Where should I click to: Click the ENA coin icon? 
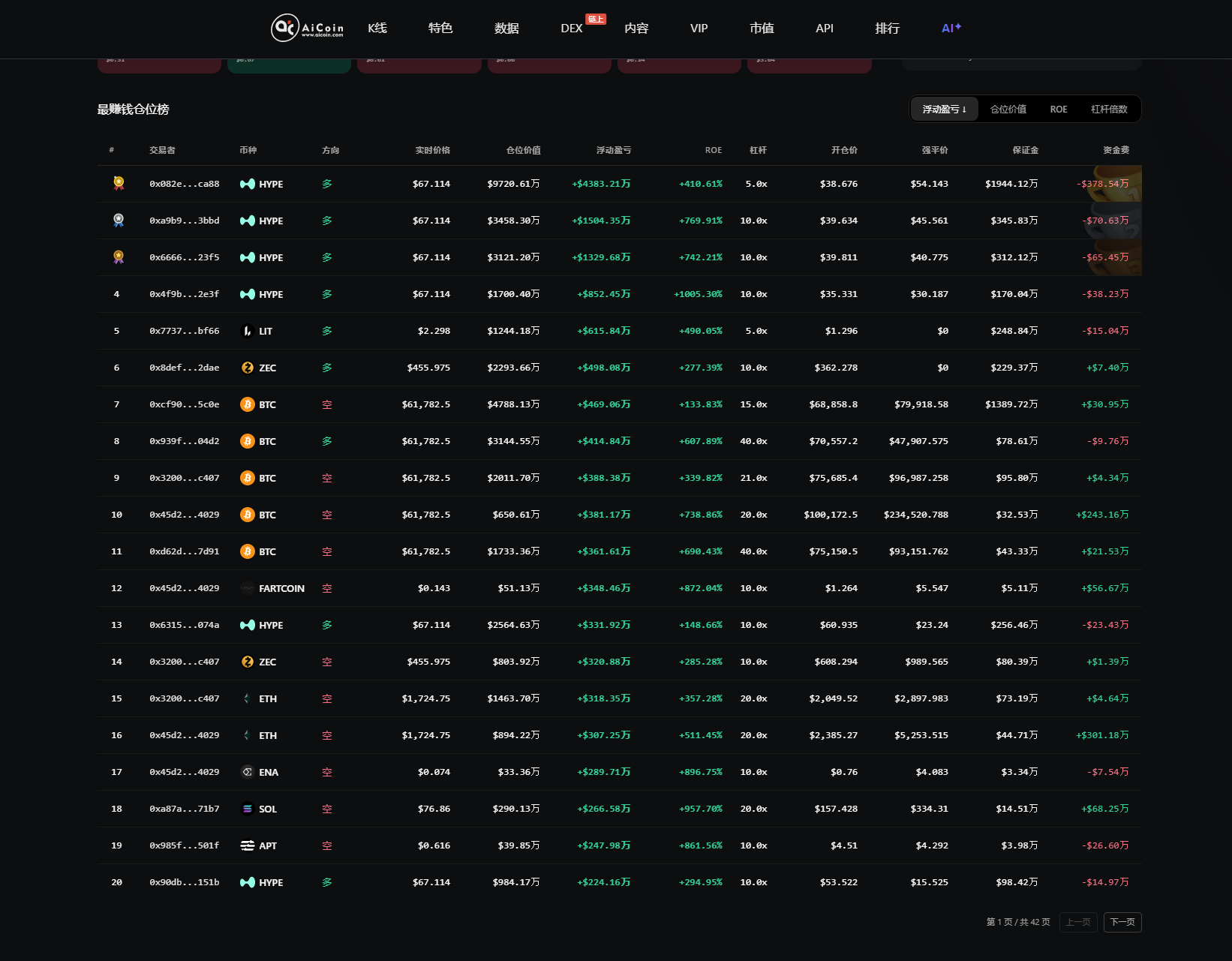[x=248, y=772]
